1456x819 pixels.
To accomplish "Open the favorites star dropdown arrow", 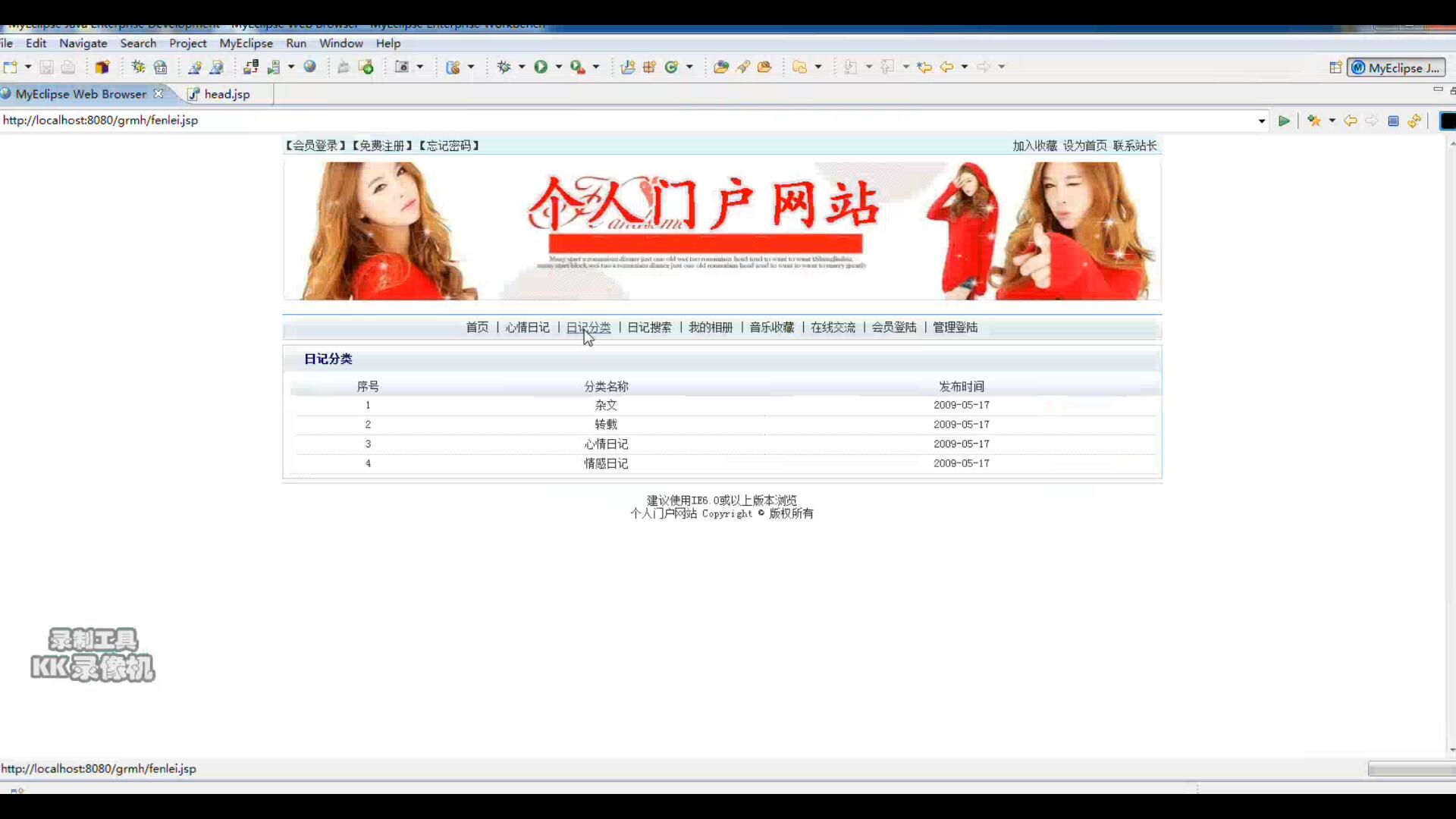I will tap(1332, 121).
